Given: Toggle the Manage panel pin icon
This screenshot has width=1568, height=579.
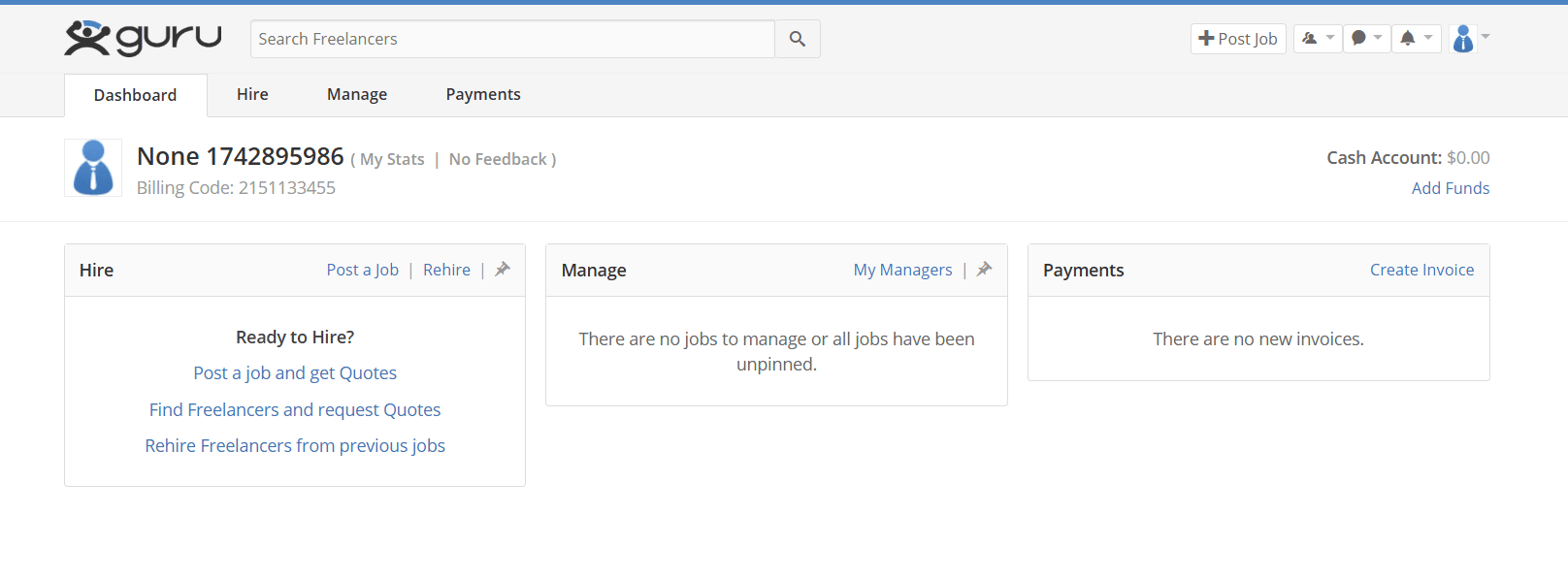Looking at the screenshot, I should (x=984, y=269).
